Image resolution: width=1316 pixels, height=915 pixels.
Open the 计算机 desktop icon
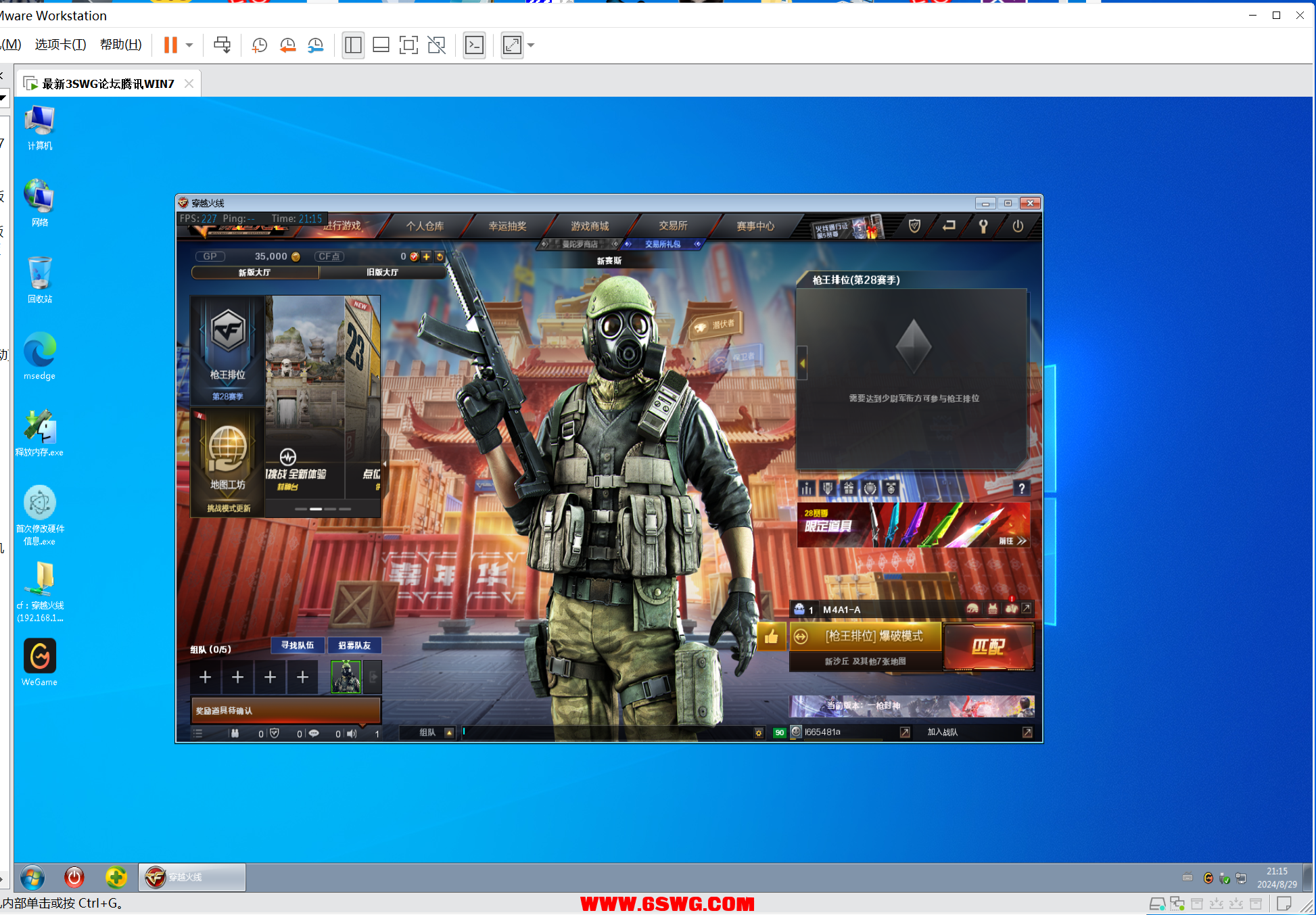[x=40, y=128]
